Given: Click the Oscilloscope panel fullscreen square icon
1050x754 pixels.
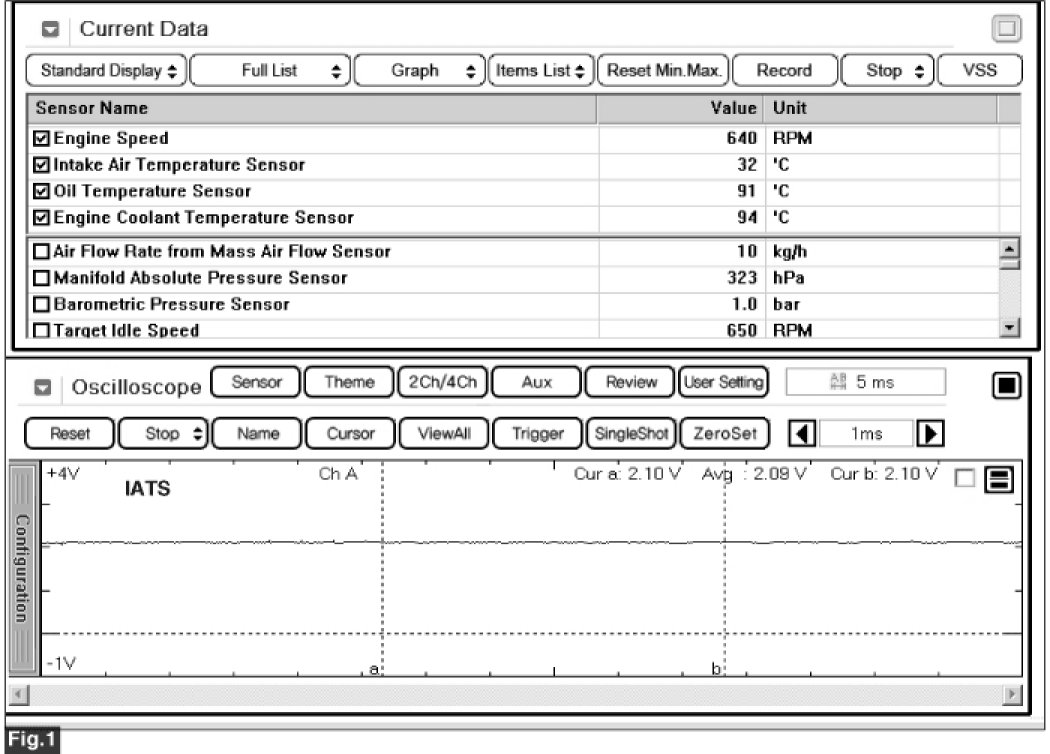Looking at the screenshot, I should pyautogui.click(x=1006, y=385).
